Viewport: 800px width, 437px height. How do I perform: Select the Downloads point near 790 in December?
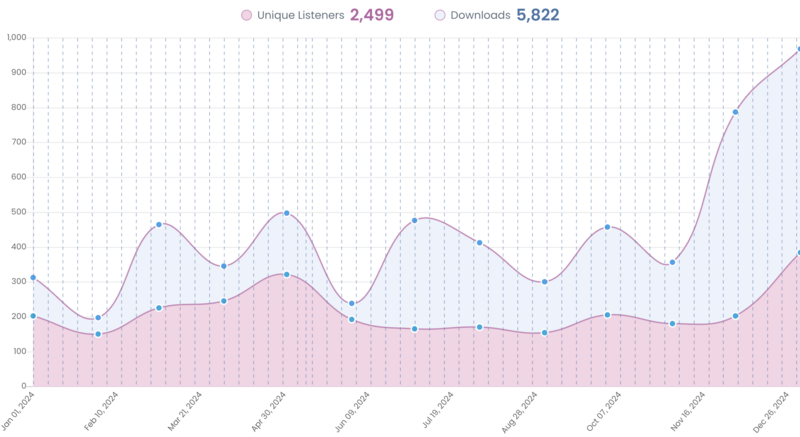click(x=735, y=112)
